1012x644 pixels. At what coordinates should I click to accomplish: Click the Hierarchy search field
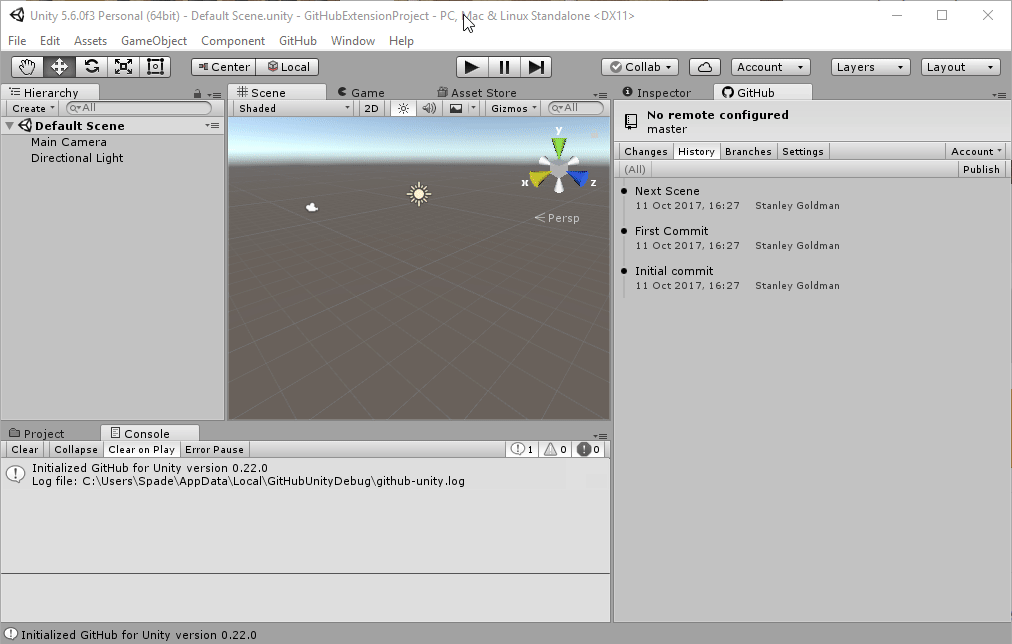(x=139, y=108)
